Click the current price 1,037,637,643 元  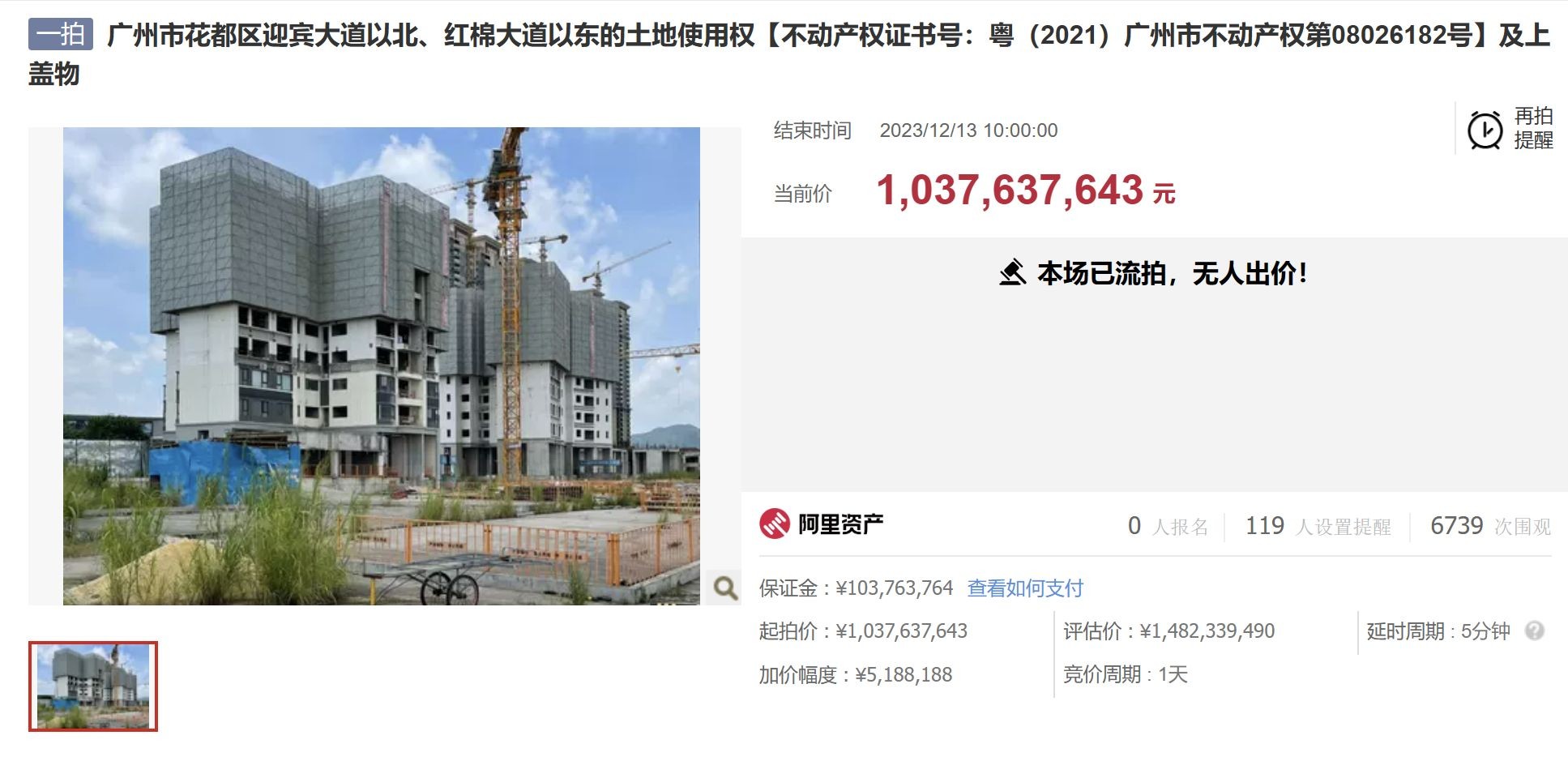click(1026, 191)
